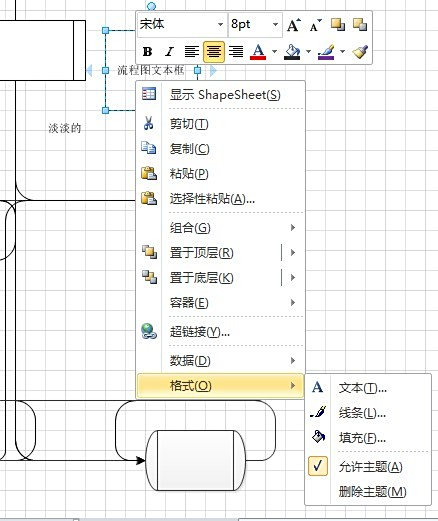Click the ShapeSheet table icon
The height and width of the screenshot is (521, 438).
coord(149,94)
